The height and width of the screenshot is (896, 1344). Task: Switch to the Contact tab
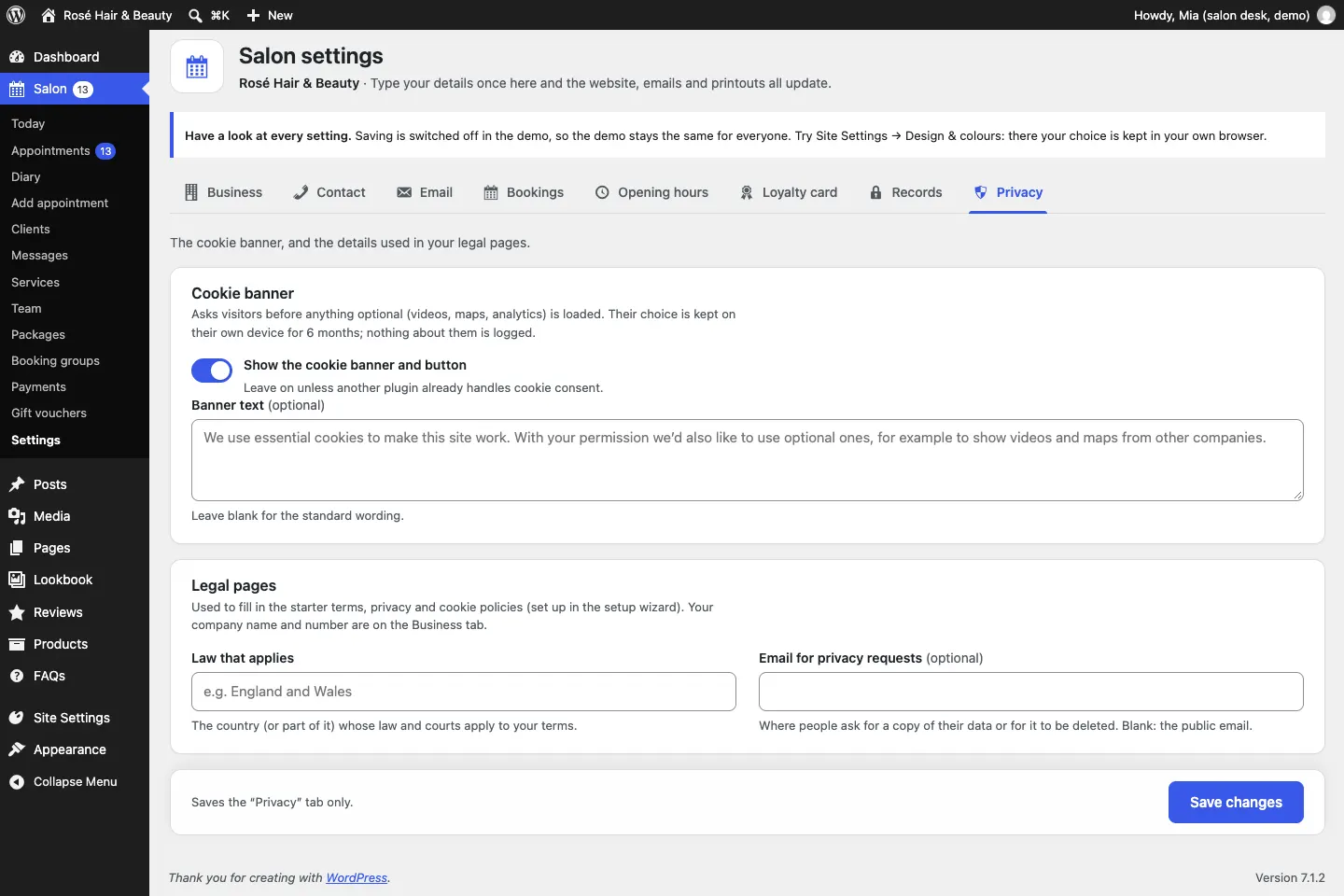pyautogui.click(x=329, y=192)
